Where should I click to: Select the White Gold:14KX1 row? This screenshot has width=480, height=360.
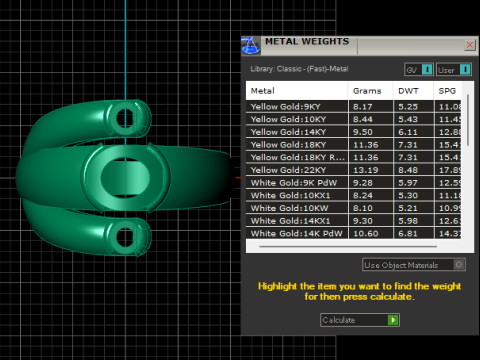point(354,221)
